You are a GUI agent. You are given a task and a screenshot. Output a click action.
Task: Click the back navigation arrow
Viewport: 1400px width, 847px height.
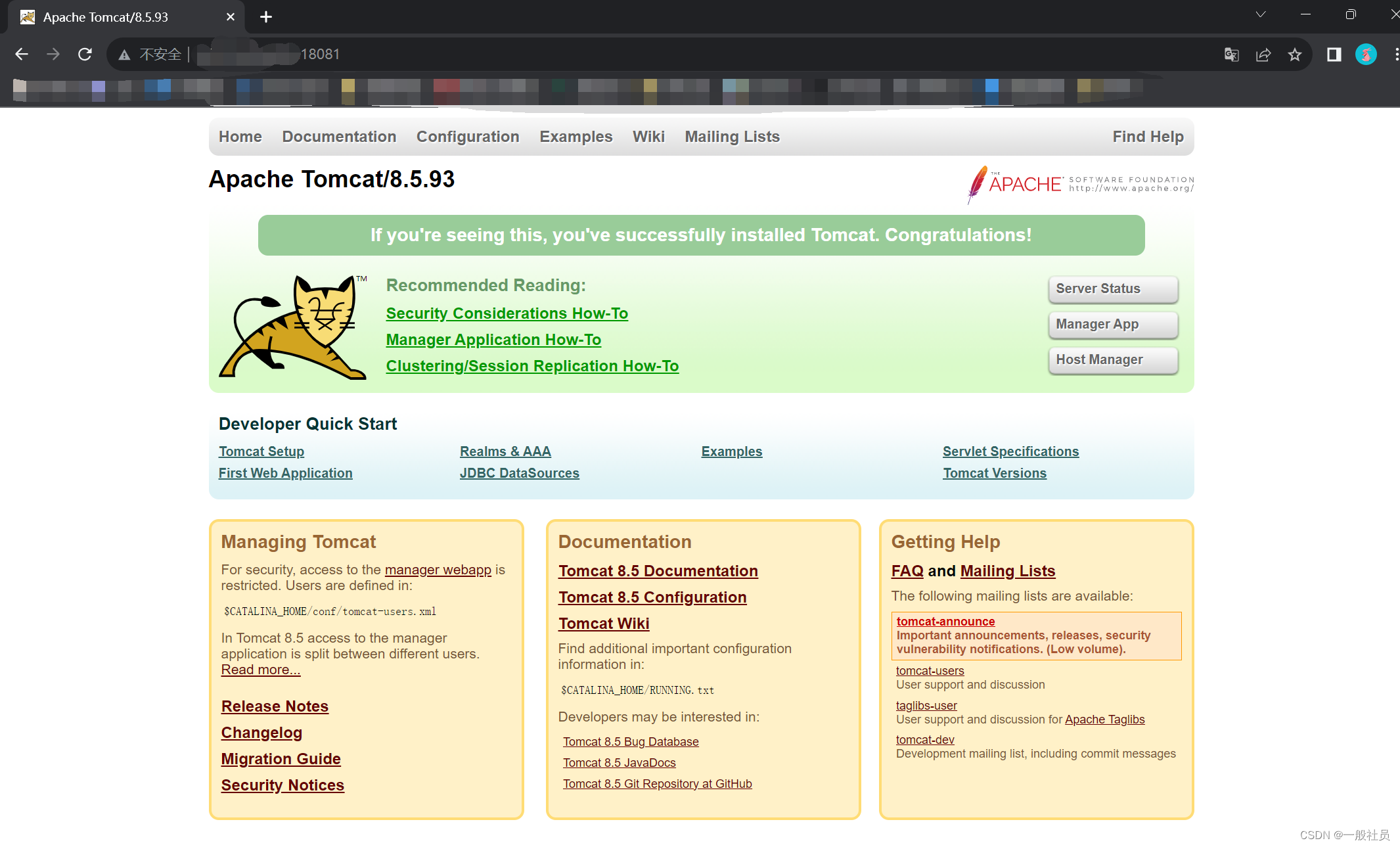22,54
